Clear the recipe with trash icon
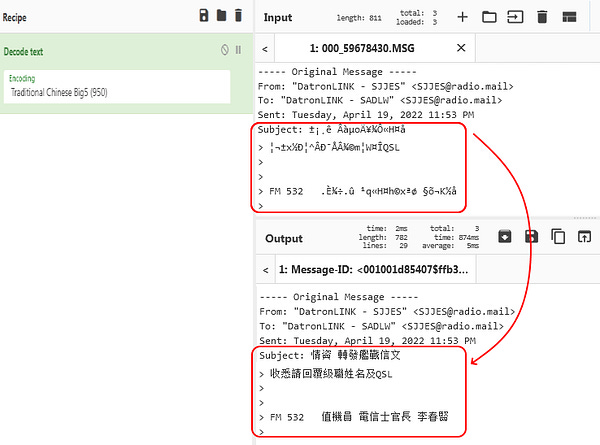600x445 pixels. click(238, 16)
